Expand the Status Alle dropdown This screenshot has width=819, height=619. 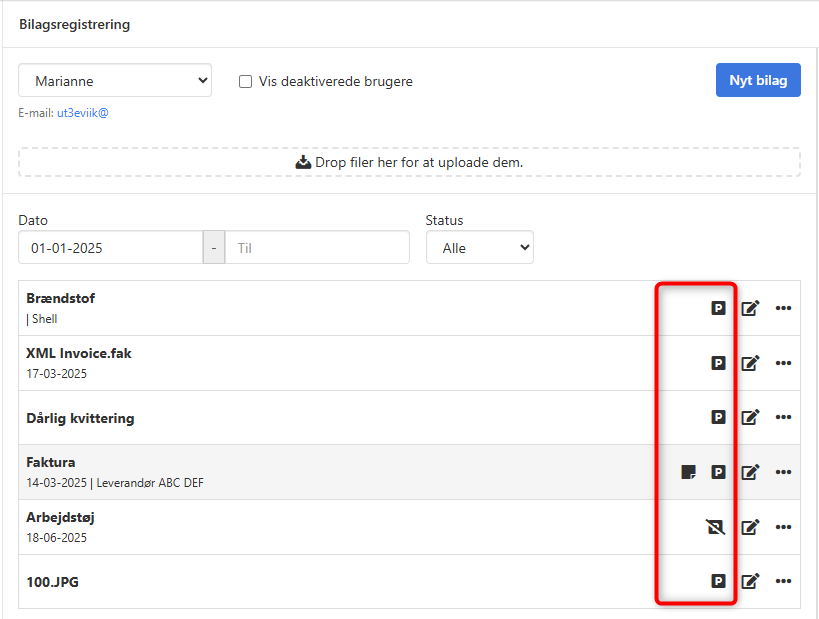[479, 248]
